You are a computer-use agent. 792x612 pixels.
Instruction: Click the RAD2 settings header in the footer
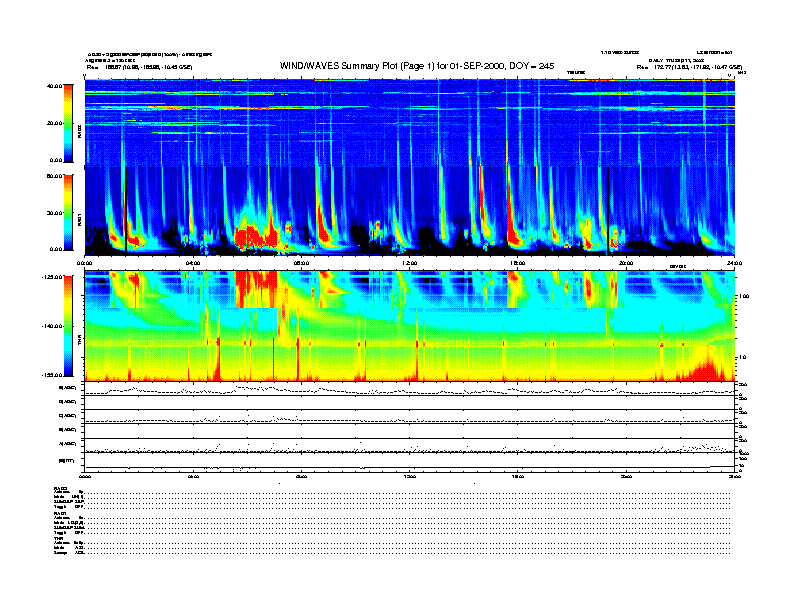[x=61, y=488]
